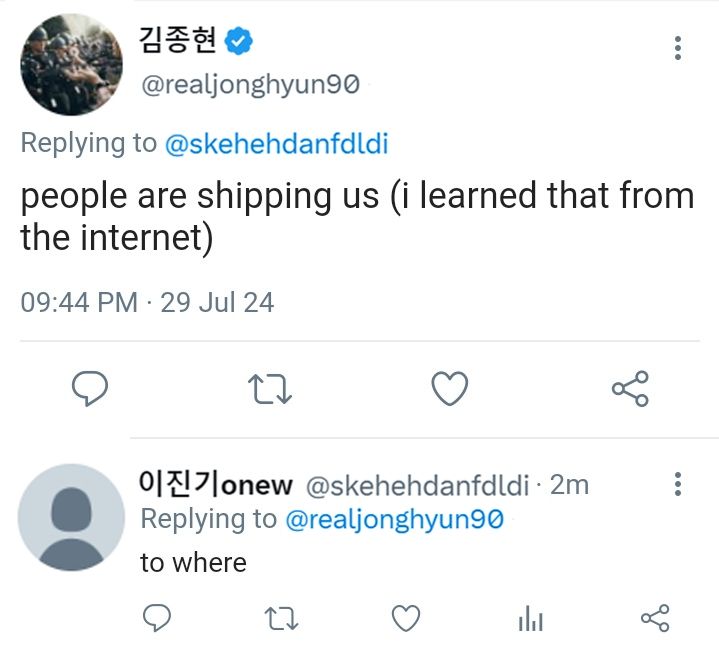Open reply on the main tweet
Viewport: 719px width, 647px height.
pos(90,388)
